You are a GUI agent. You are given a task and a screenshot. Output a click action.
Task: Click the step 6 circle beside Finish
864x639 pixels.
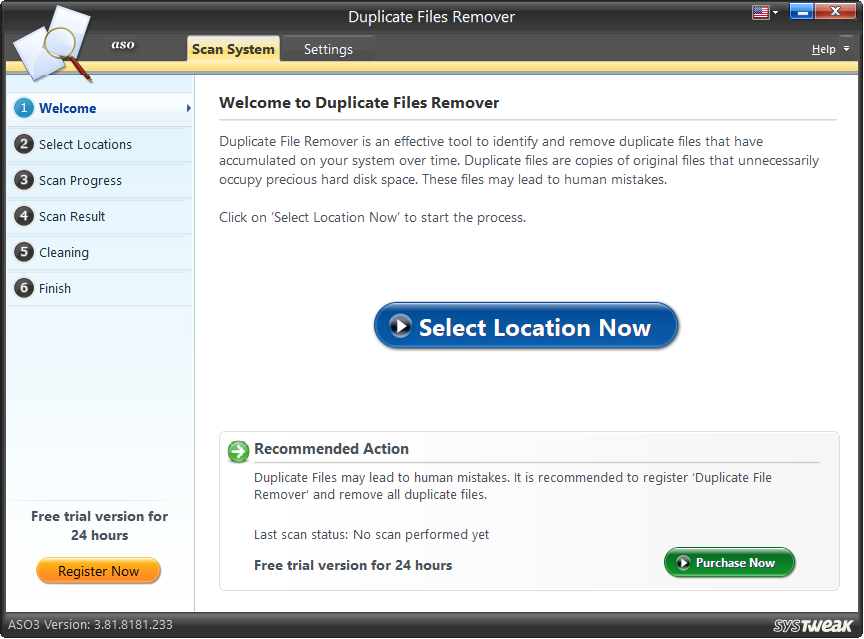(x=23, y=288)
